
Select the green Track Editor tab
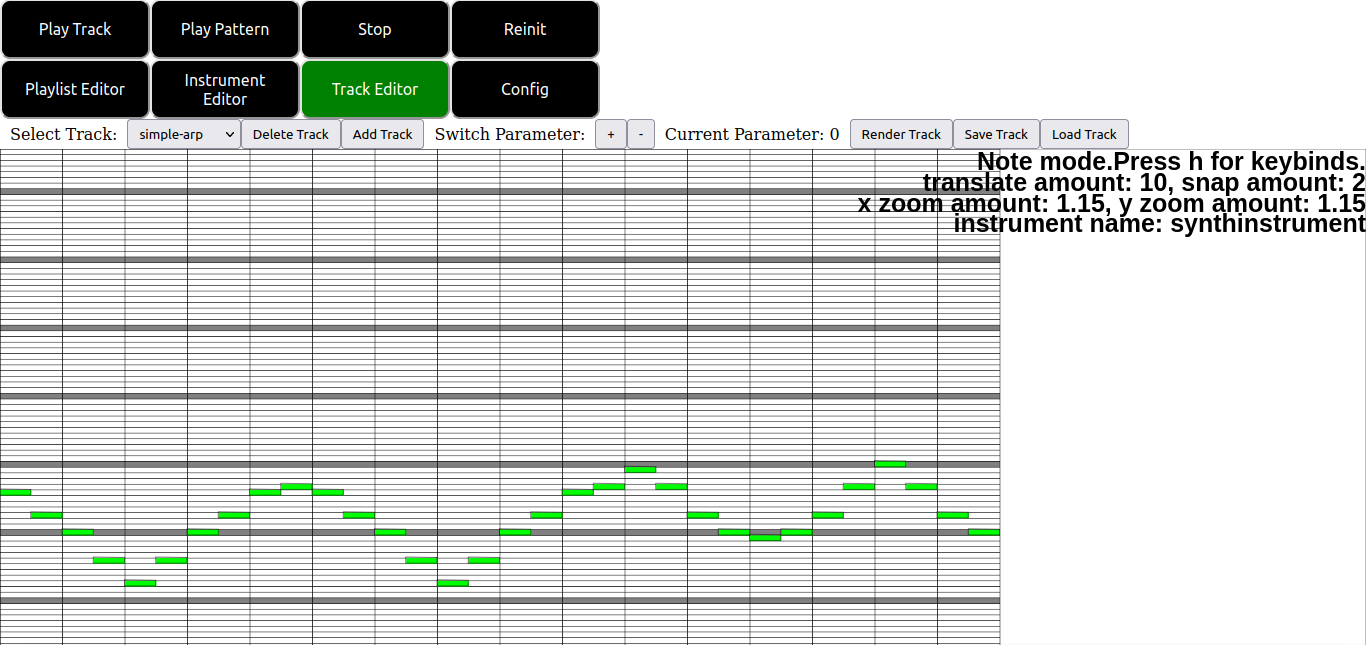(x=375, y=89)
